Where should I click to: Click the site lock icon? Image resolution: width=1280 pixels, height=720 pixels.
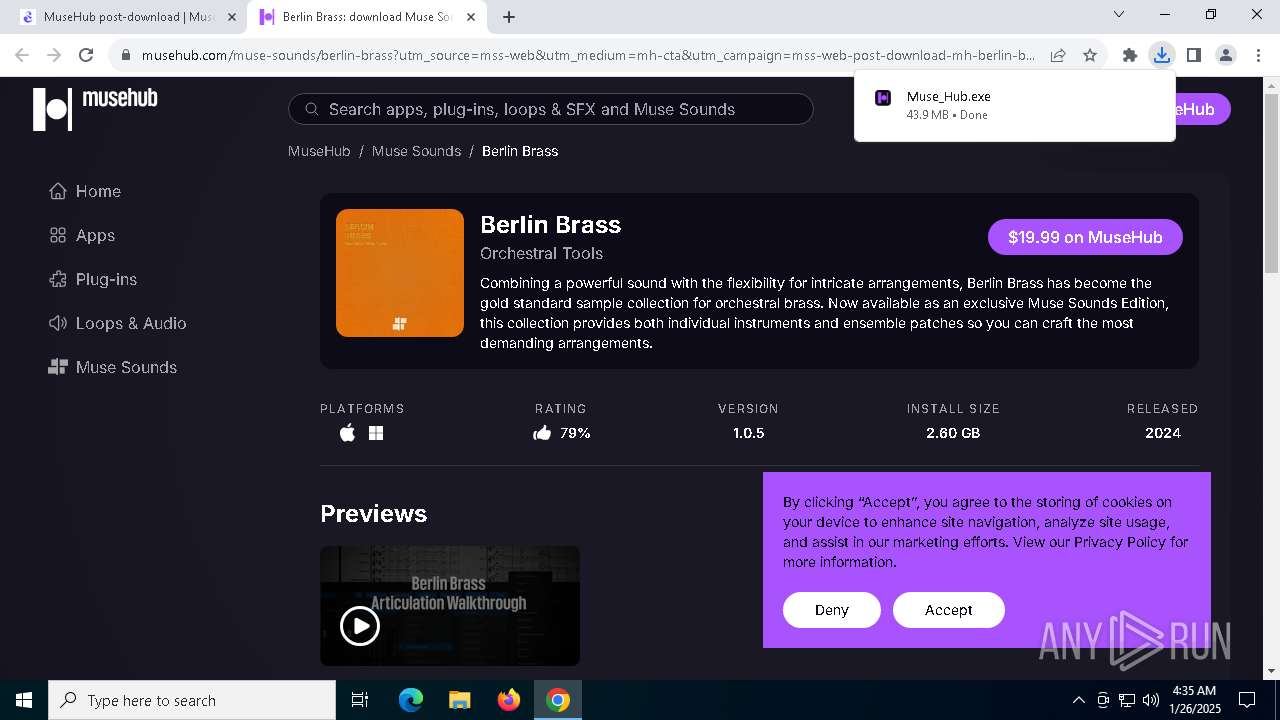pyautogui.click(x=125, y=55)
